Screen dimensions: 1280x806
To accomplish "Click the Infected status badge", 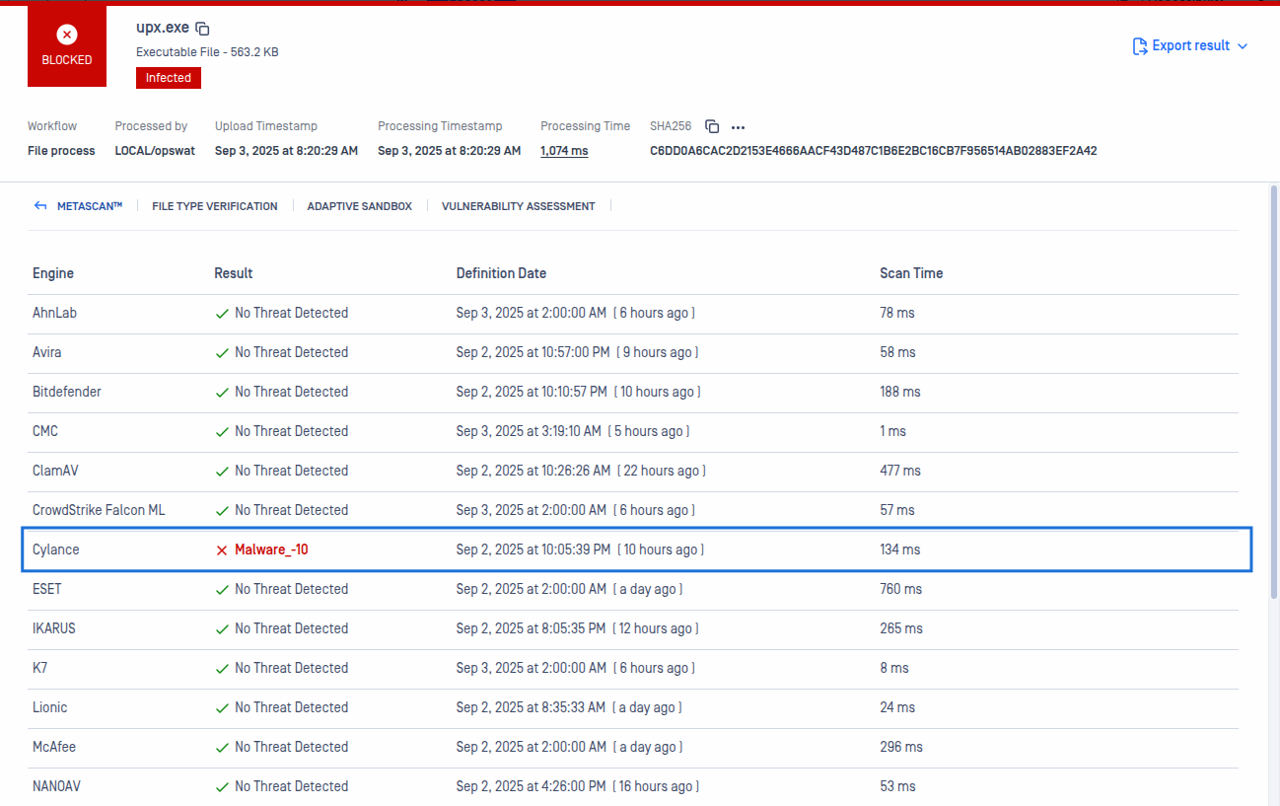I will (168, 78).
